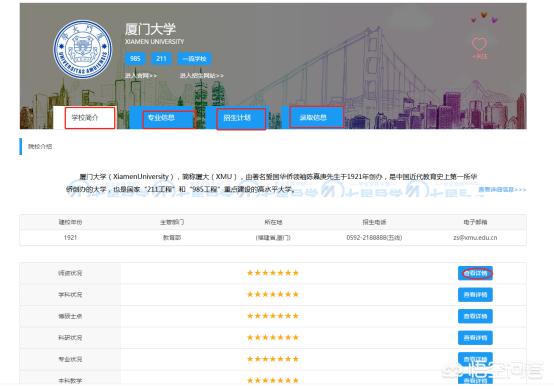
Task: Click the 师资状况 row label
Action: pos(70,273)
